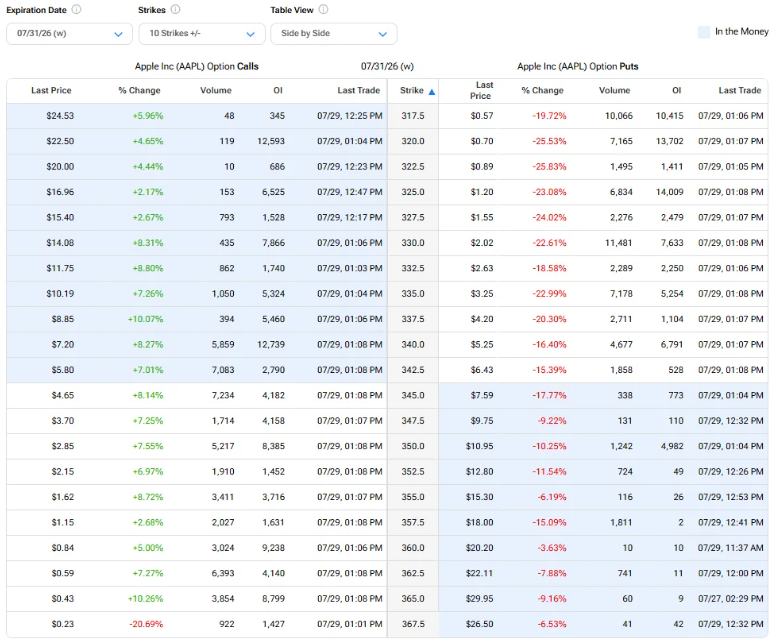This screenshot has width=777, height=642.
Task: Click call open interest 12,739
Action: coord(271,344)
